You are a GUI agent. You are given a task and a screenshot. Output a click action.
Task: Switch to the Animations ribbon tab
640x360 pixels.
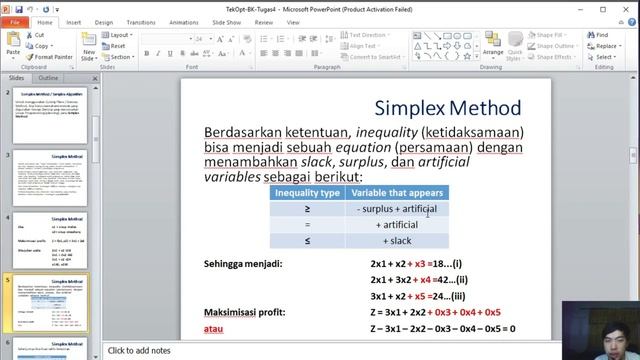click(184, 22)
